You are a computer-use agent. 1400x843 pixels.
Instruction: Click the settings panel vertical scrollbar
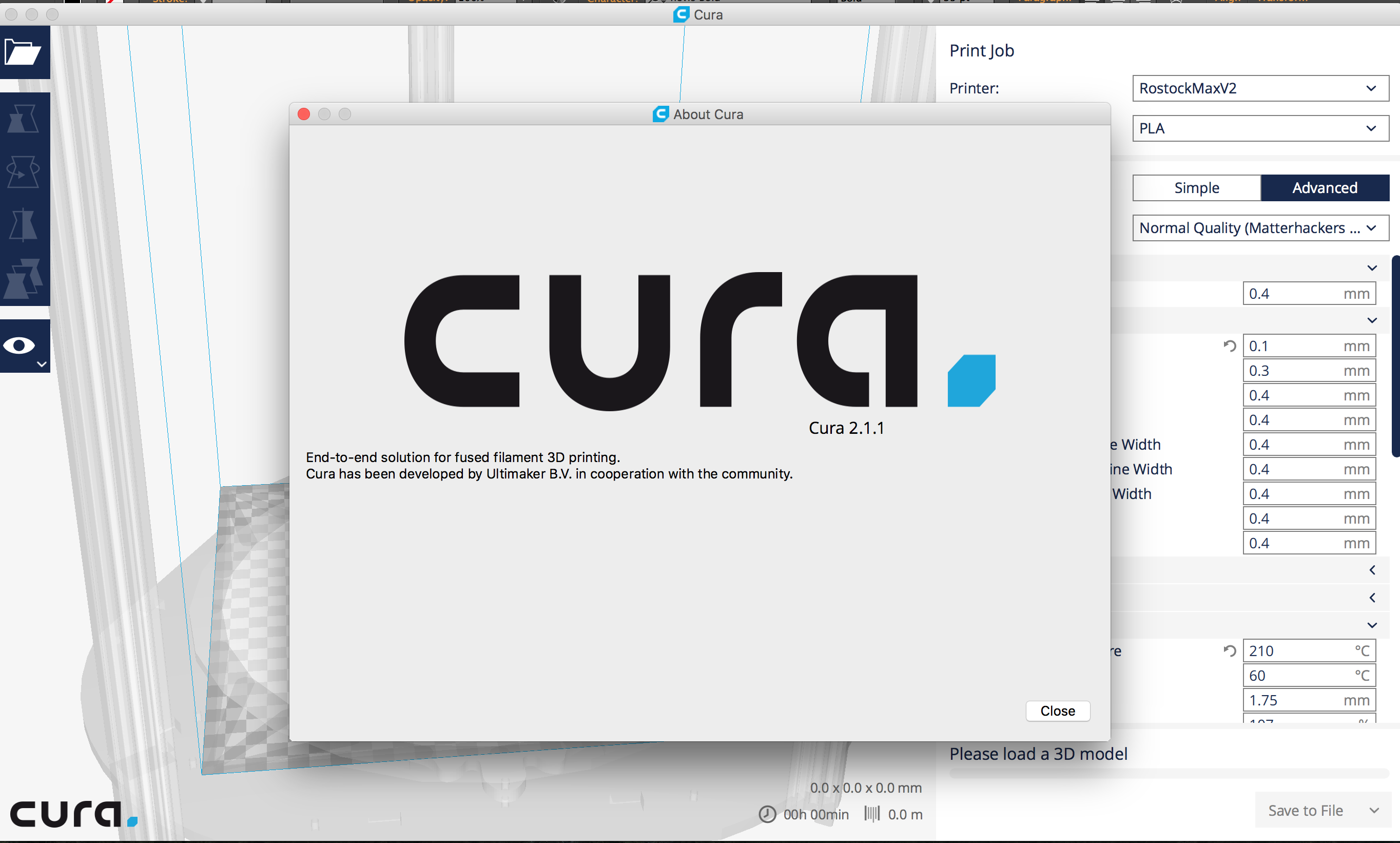click(x=1395, y=356)
